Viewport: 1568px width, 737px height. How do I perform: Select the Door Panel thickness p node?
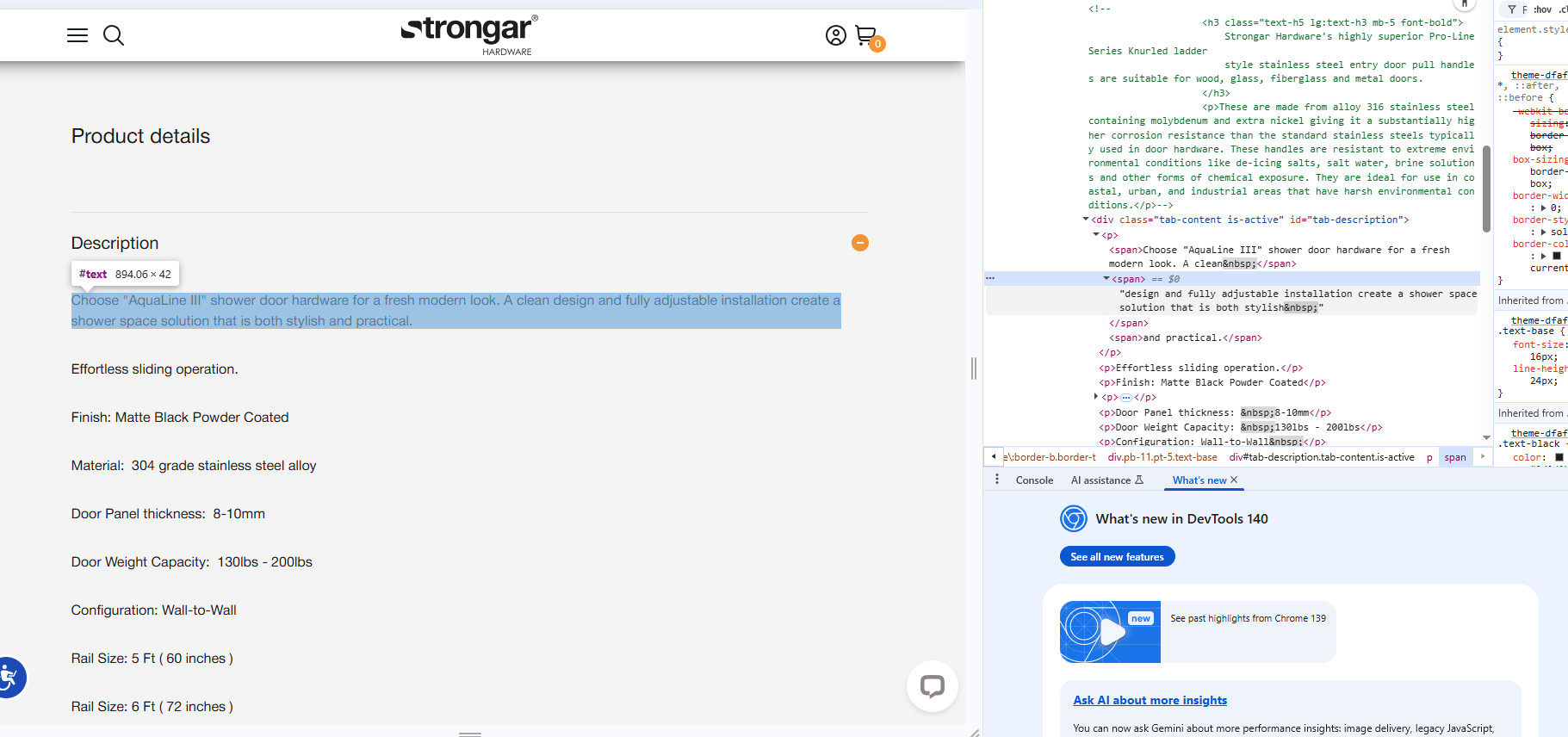[x=1214, y=412]
